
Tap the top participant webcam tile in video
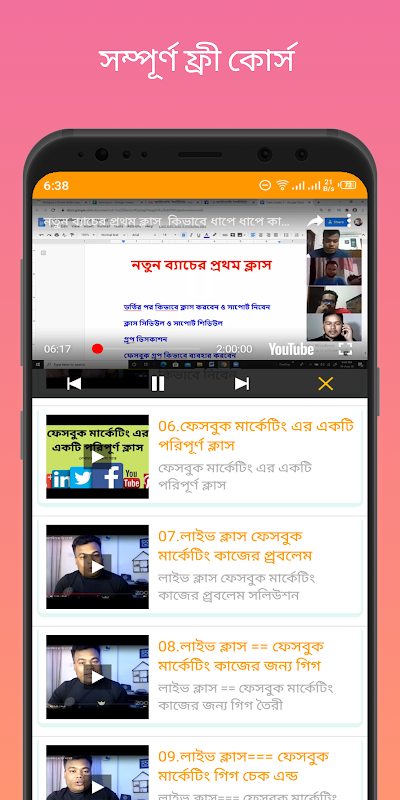click(x=334, y=243)
